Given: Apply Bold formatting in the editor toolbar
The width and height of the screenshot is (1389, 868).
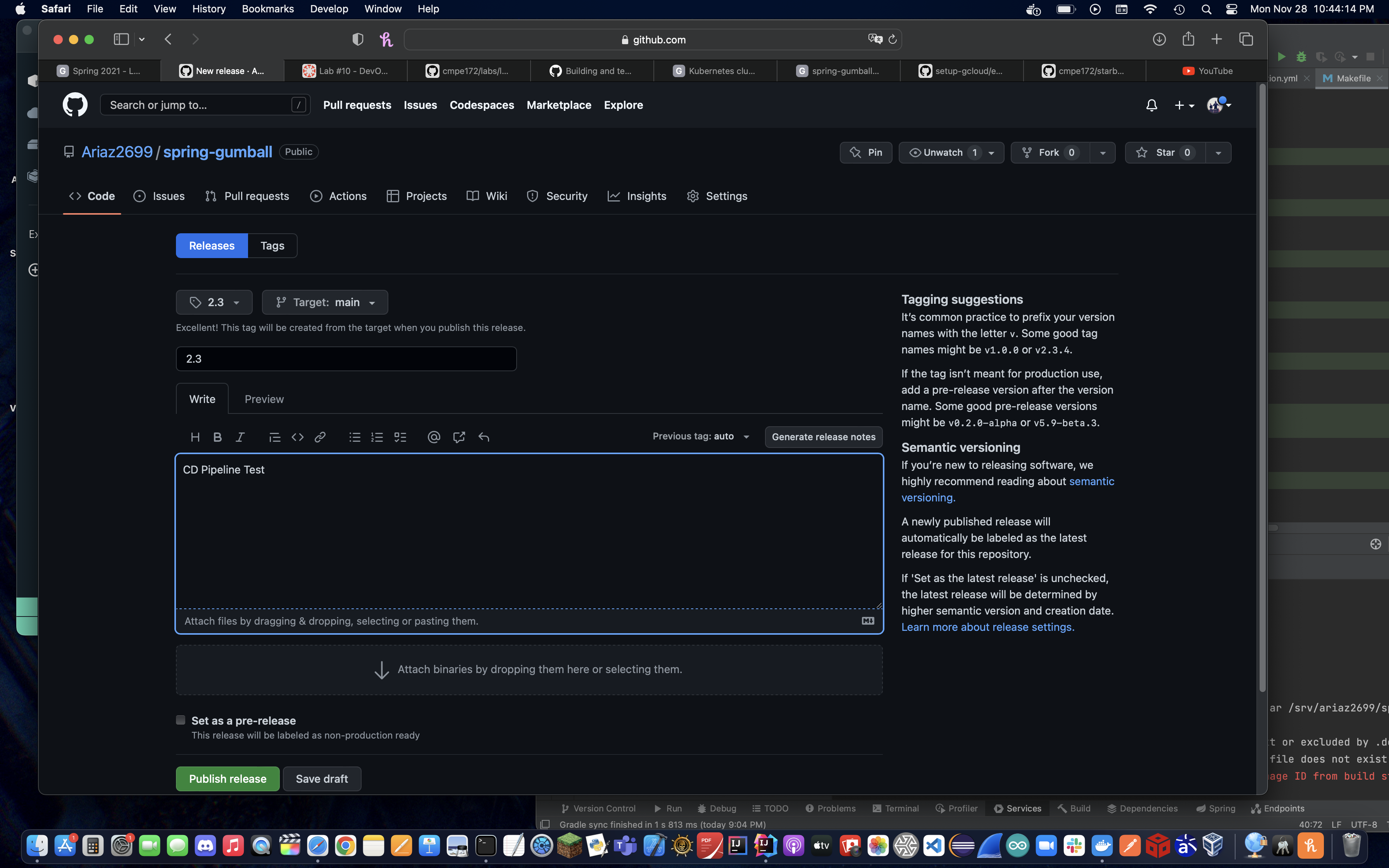Looking at the screenshot, I should [x=217, y=437].
